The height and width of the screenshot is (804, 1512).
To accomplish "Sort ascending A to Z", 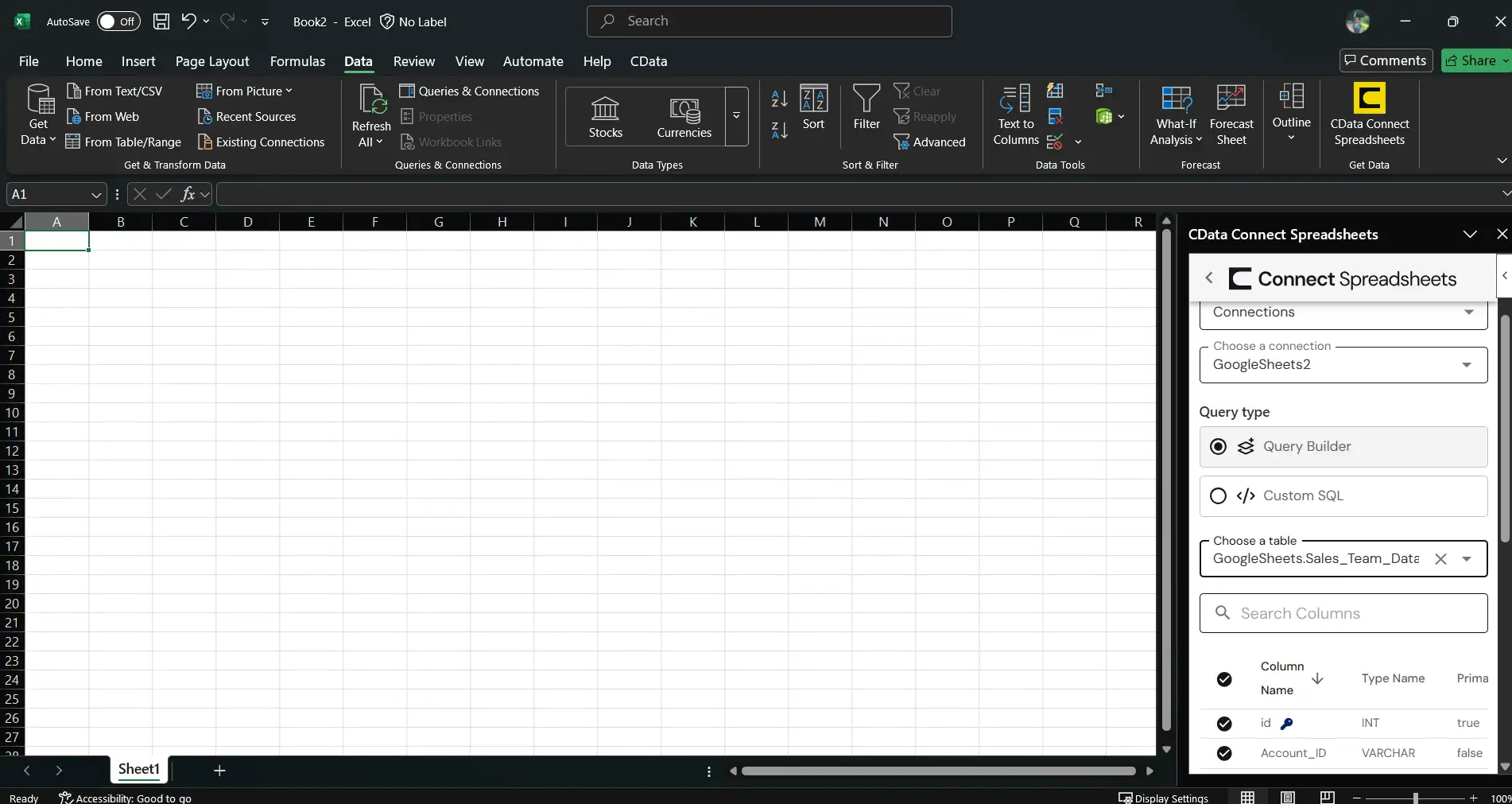I will tap(780, 99).
